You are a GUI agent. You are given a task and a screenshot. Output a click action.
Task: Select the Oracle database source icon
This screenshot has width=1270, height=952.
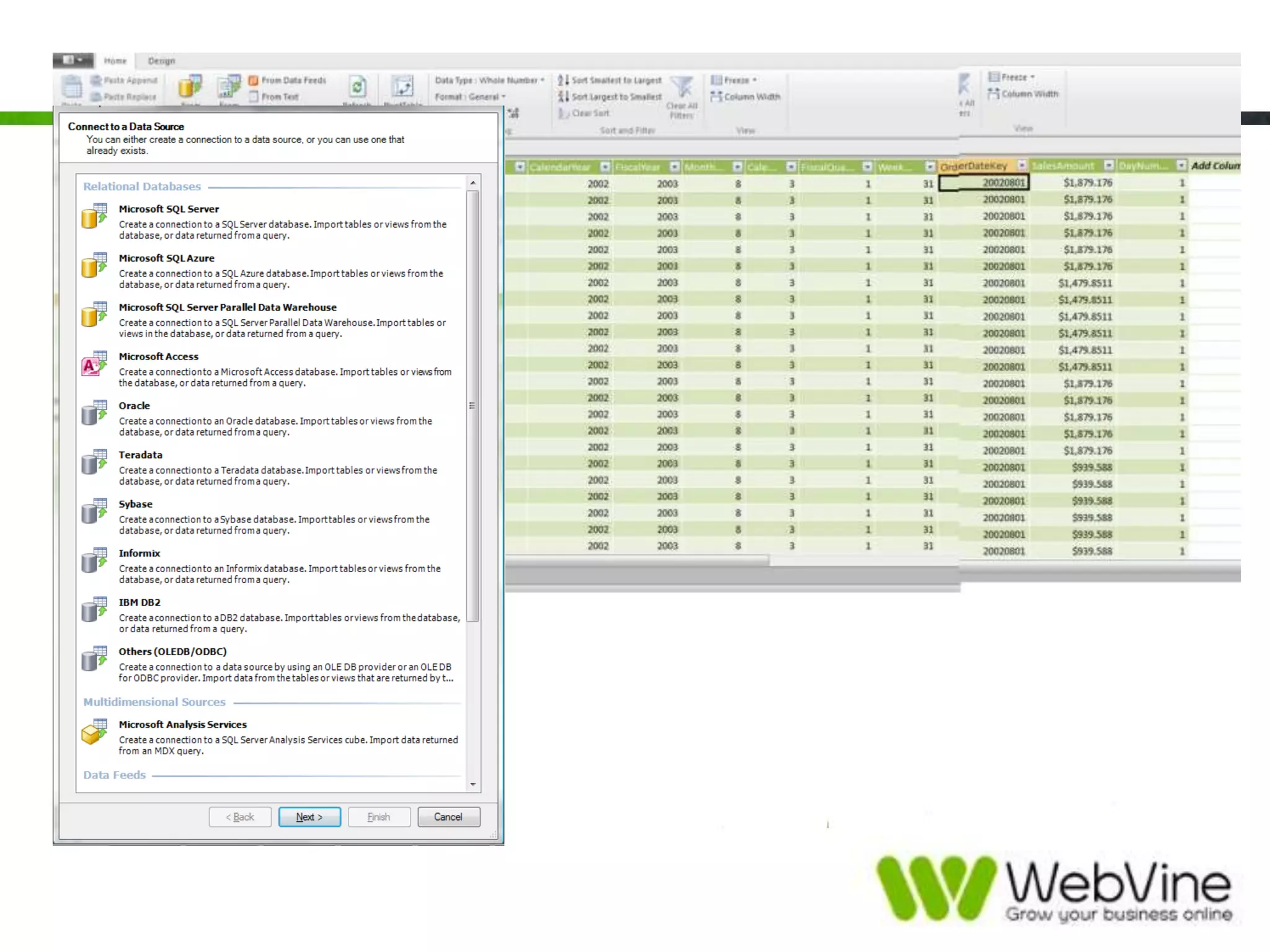click(94, 413)
